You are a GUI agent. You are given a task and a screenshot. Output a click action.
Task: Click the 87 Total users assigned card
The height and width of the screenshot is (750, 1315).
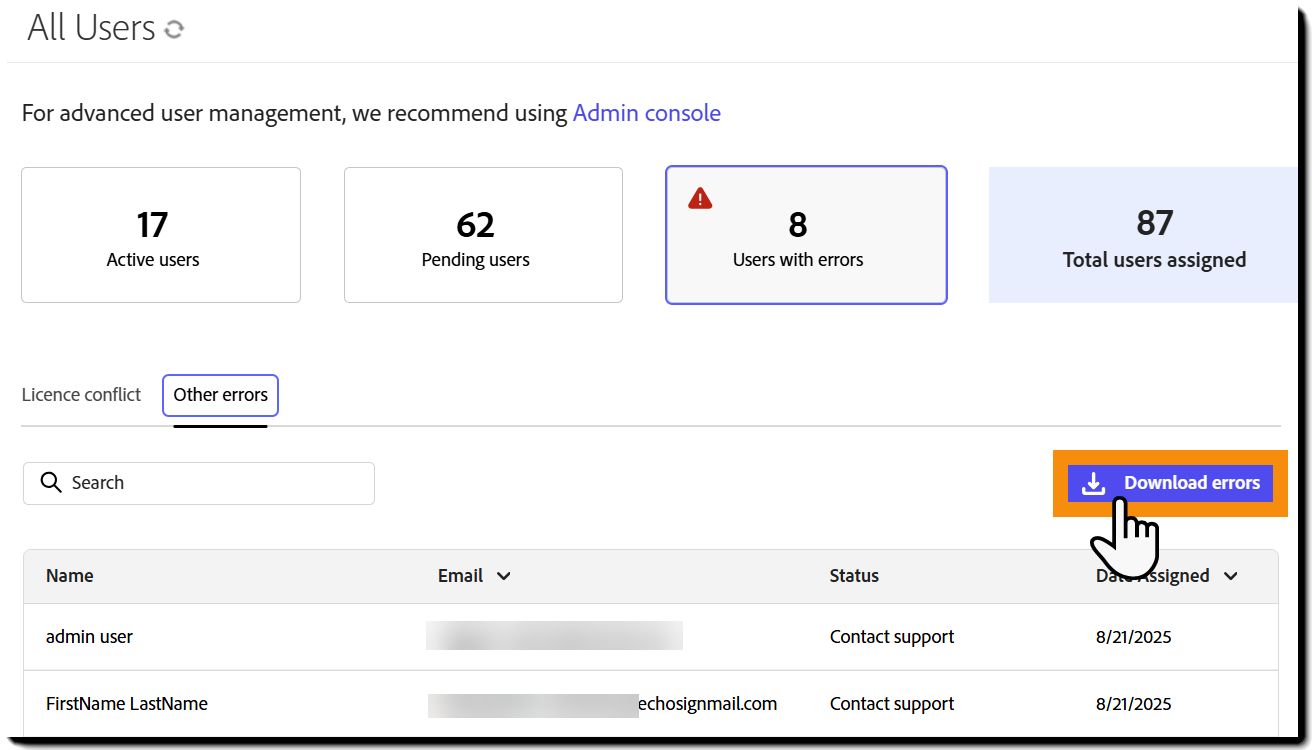click(1143, 235)
